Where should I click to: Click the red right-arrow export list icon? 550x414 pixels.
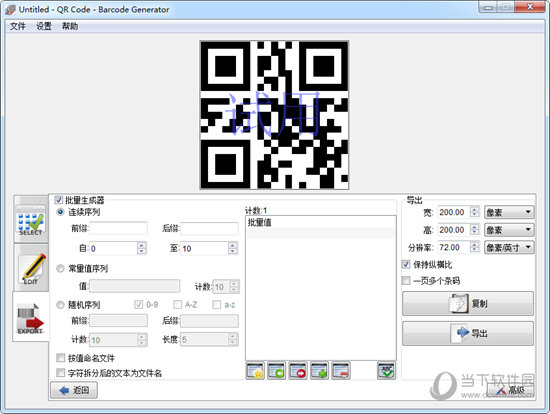coord(298,371)
